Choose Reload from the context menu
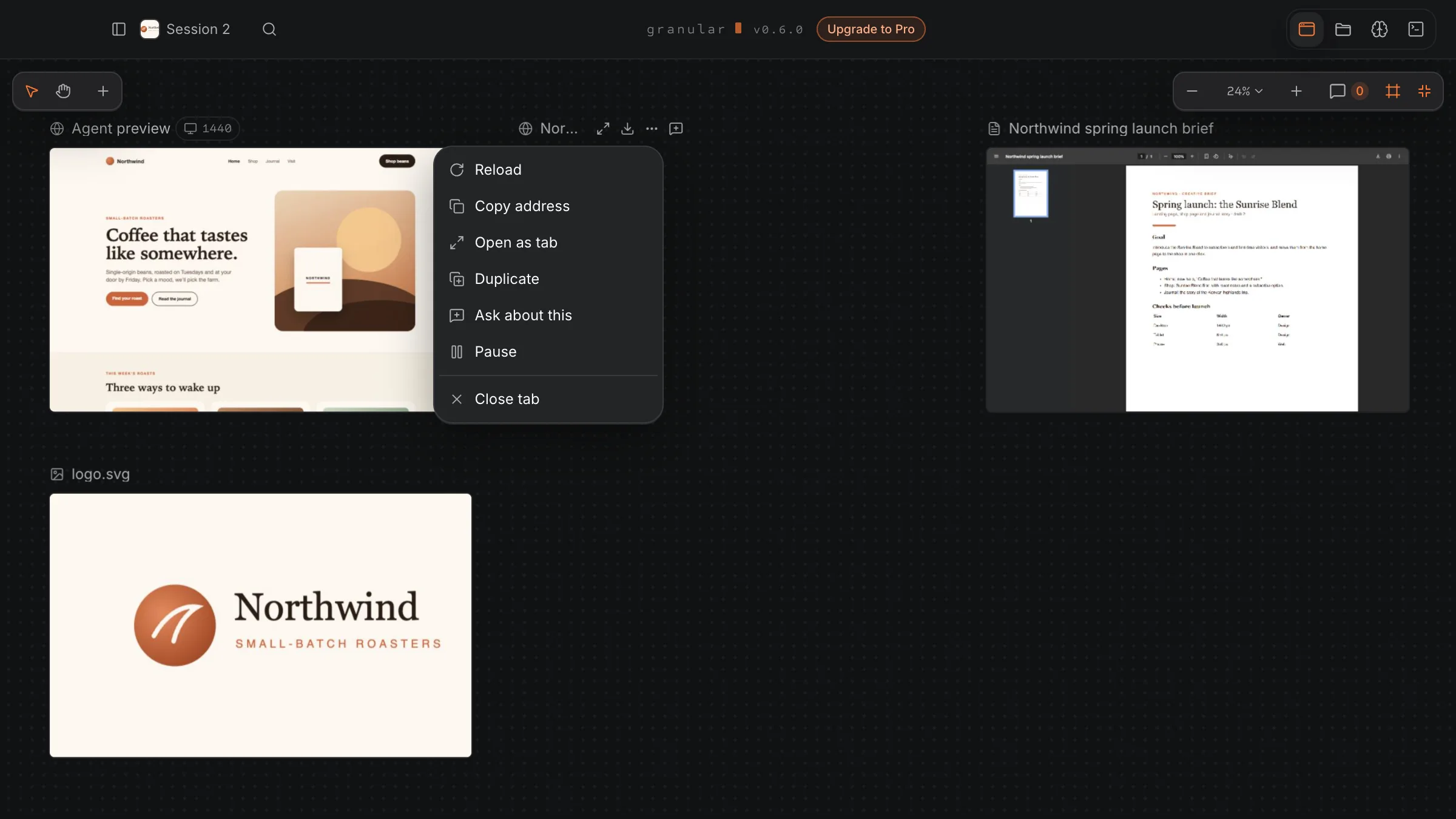 (x=548, y=170)
